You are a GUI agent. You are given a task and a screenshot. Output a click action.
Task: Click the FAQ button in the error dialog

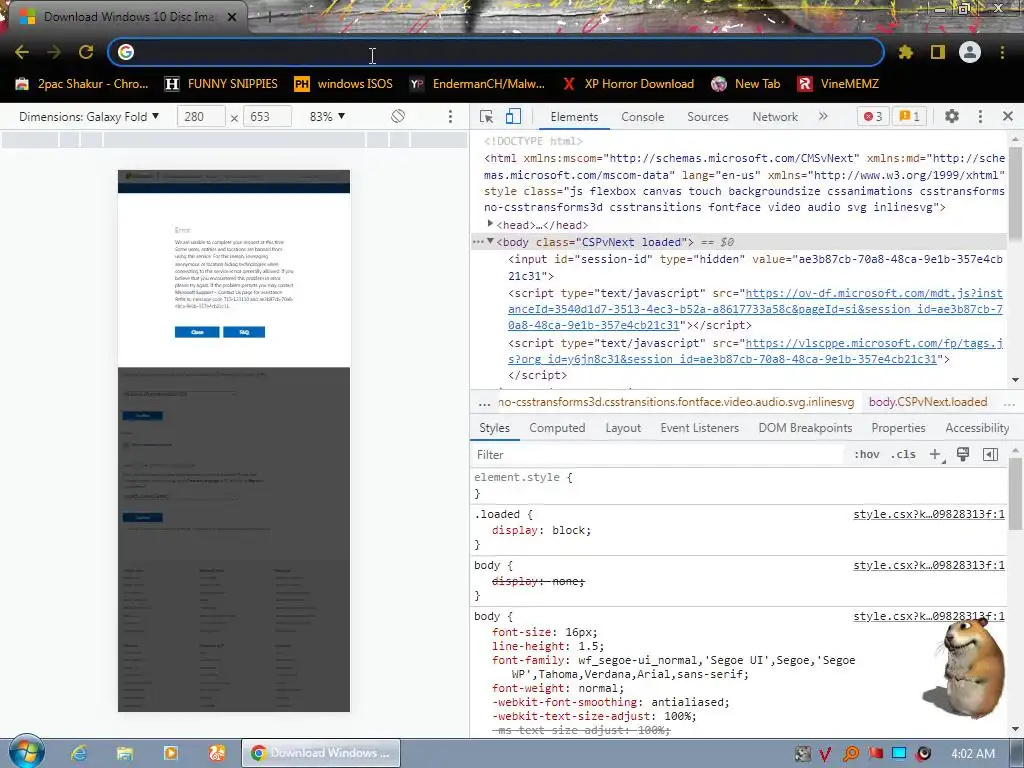coord(244,332)
